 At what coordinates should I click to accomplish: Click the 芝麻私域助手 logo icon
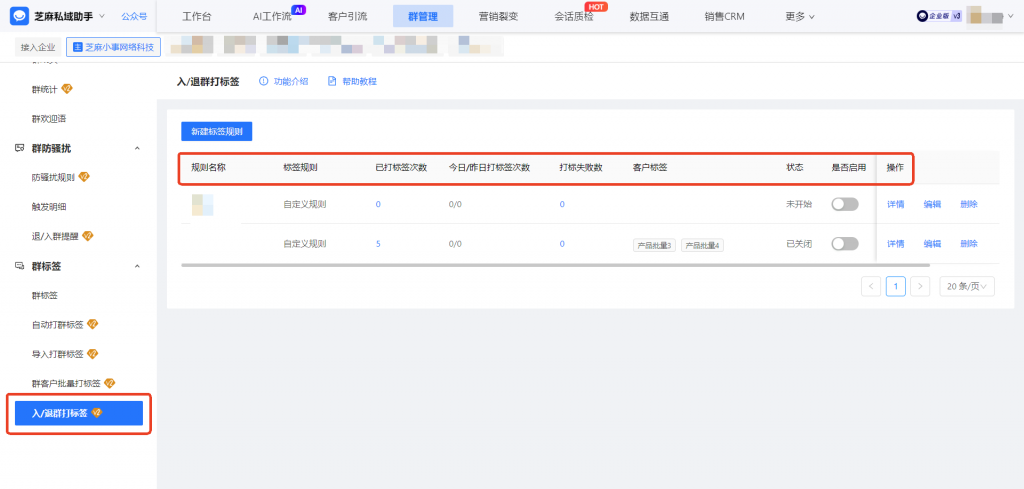click(19, 16)
